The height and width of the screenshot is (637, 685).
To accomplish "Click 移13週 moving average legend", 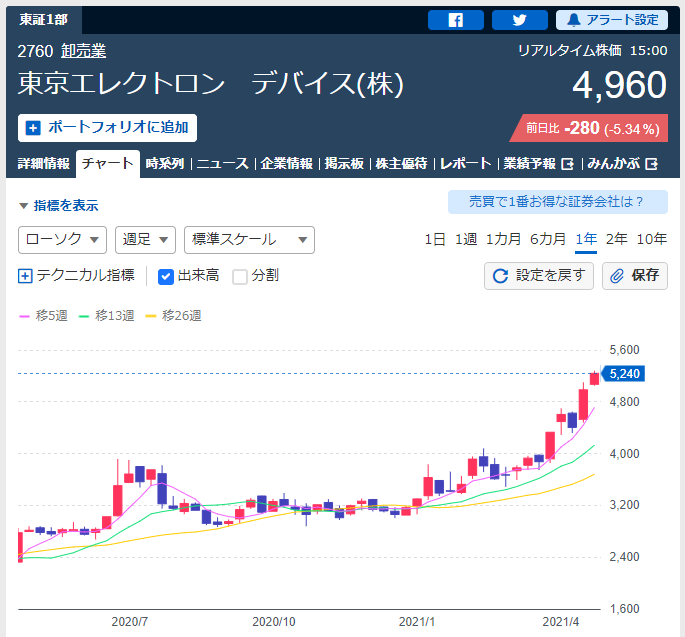I will point(107,315).
